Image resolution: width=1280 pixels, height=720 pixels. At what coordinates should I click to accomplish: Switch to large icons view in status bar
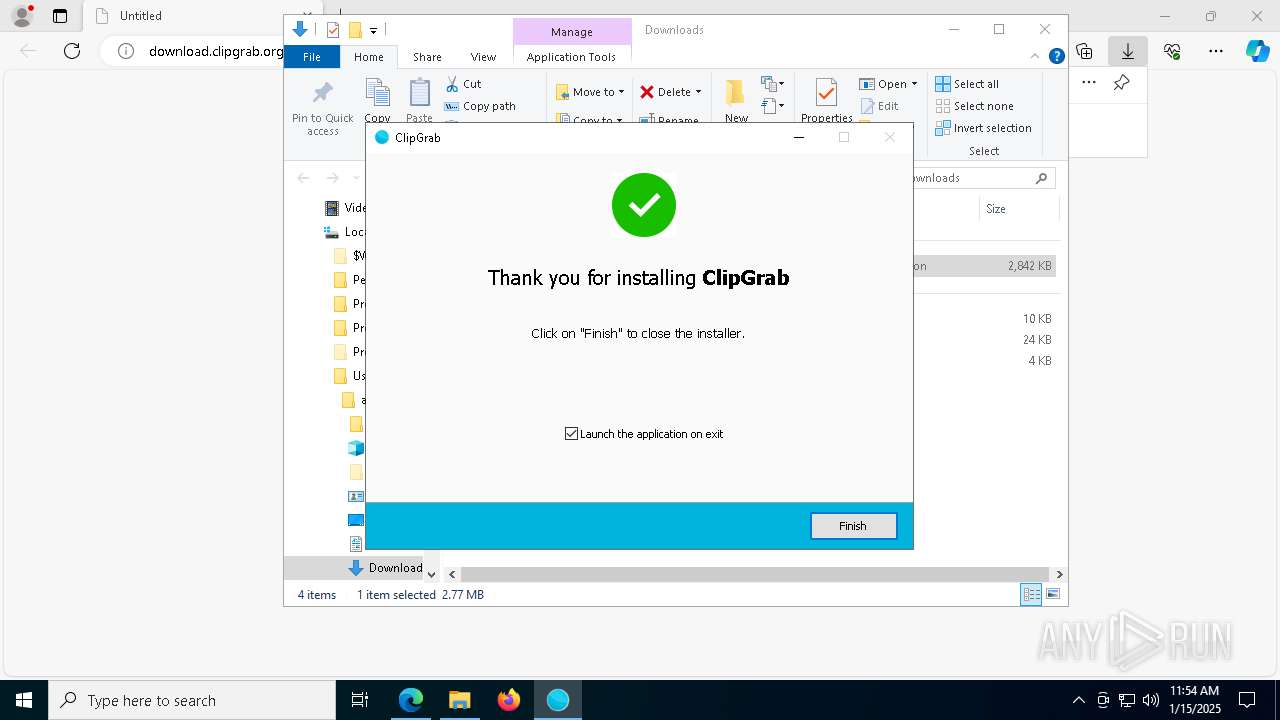[1052, 595]
